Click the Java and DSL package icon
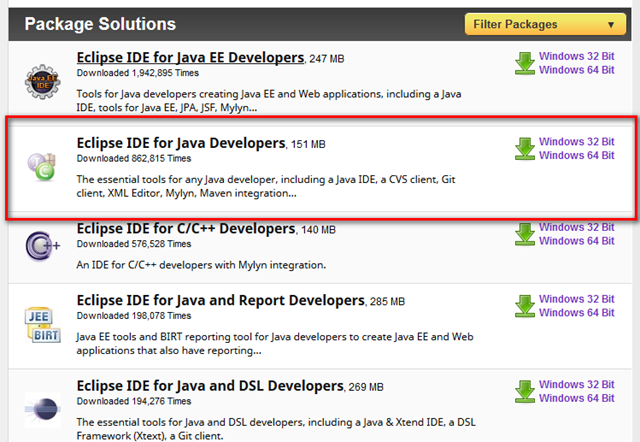The image size is (640, 442). coord(41,407)
